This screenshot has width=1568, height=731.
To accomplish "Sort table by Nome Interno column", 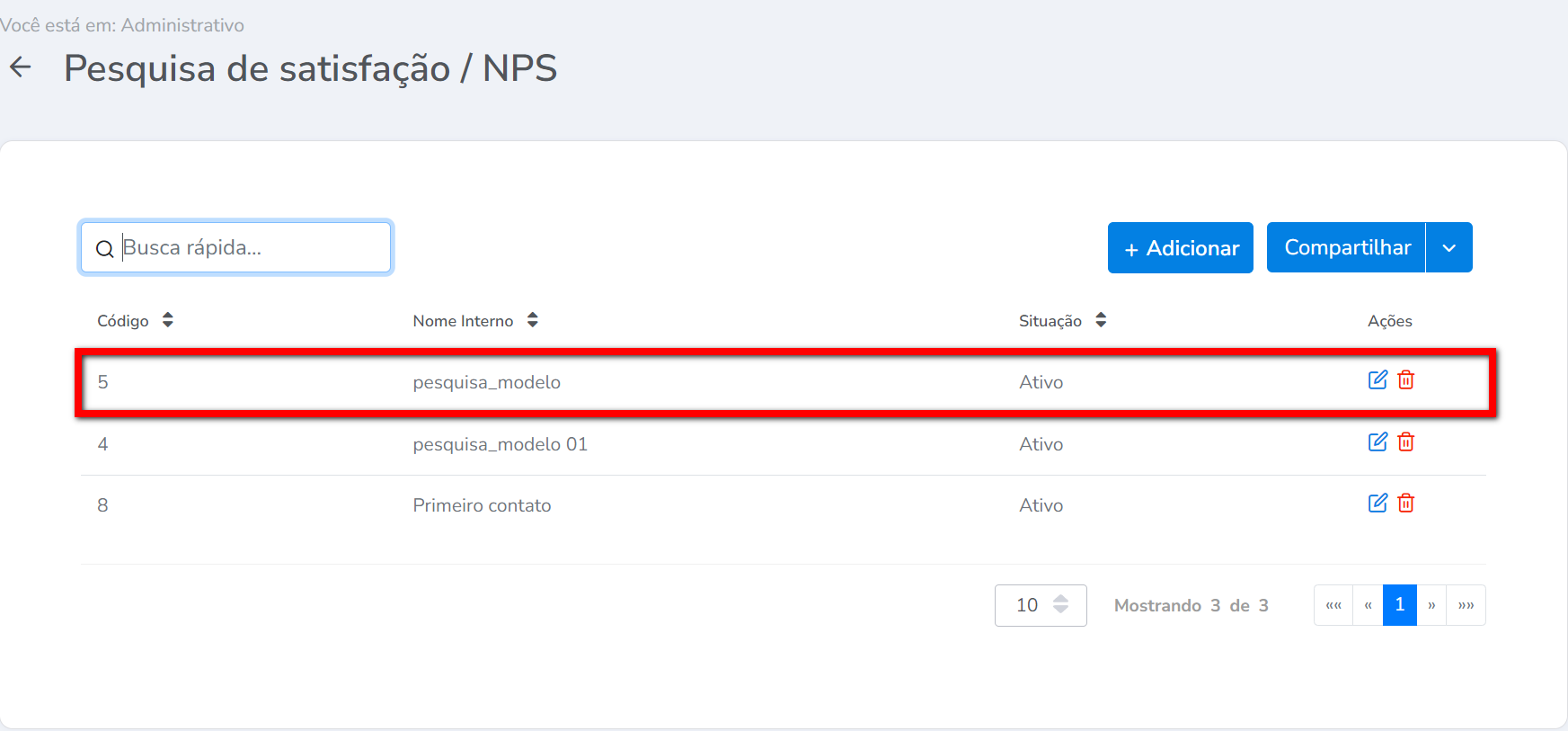I will (x=533, y=320).
